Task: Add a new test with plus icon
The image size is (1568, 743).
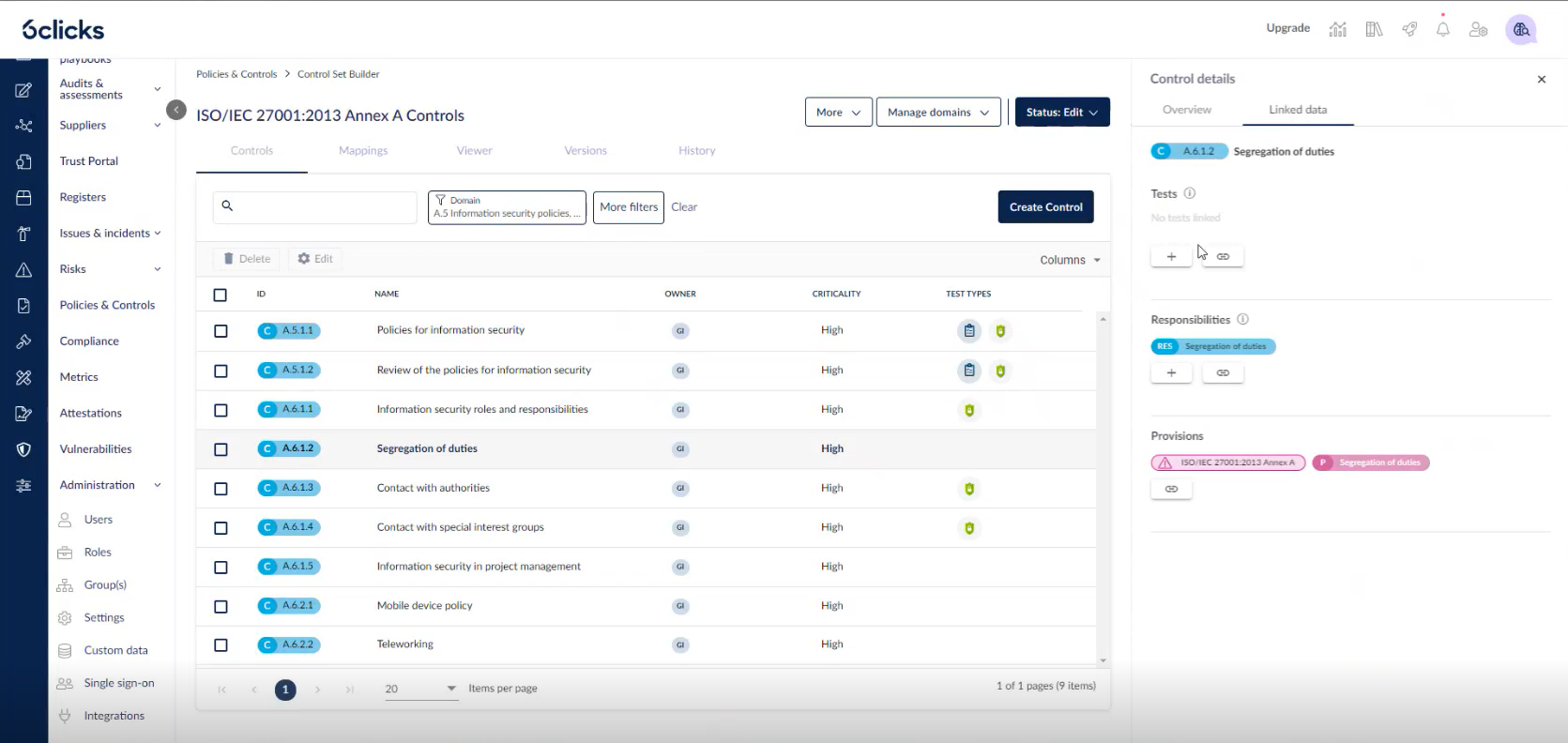Action: [x=1170, y=256]
